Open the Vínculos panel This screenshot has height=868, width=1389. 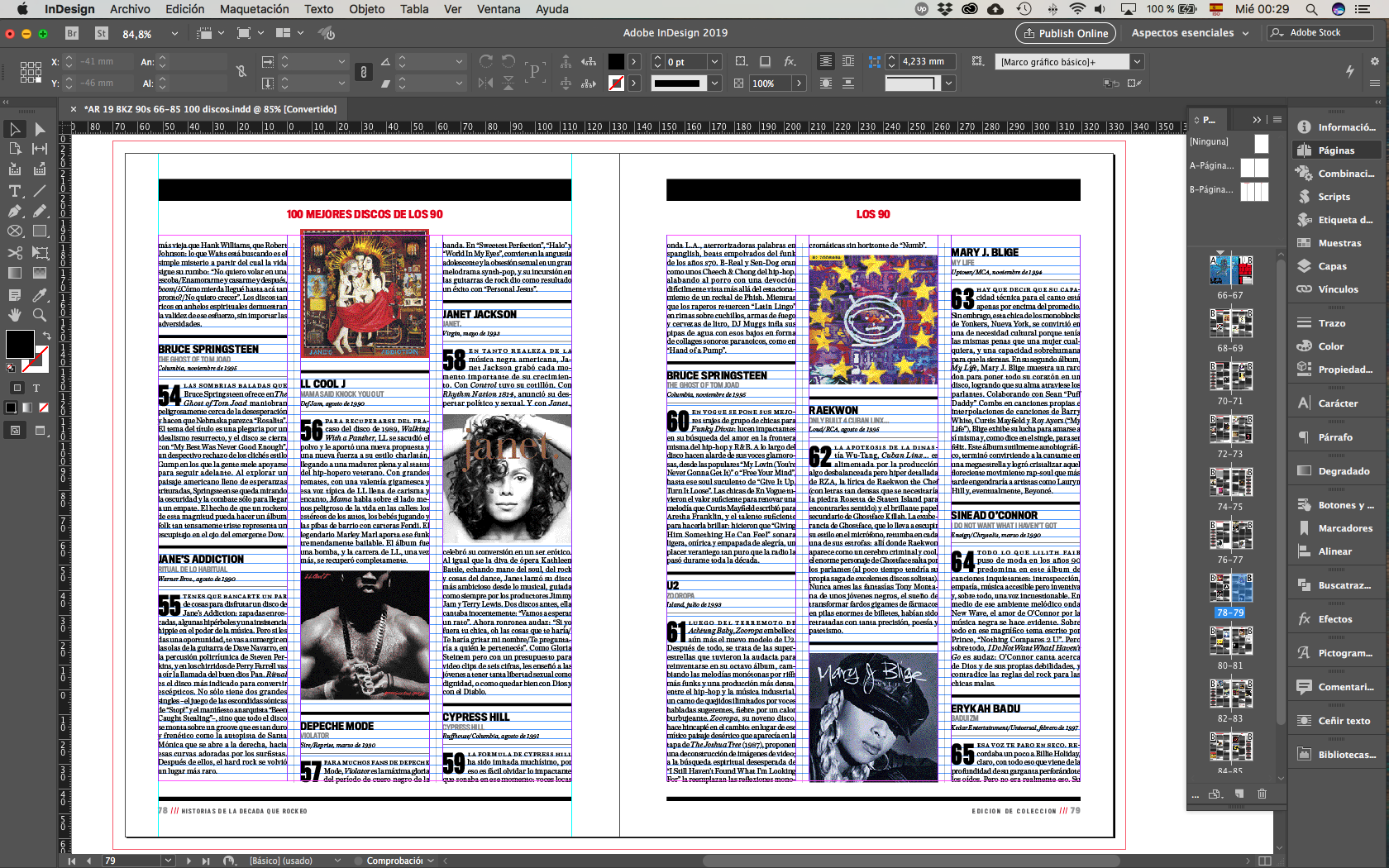[x=1336, y=289]
